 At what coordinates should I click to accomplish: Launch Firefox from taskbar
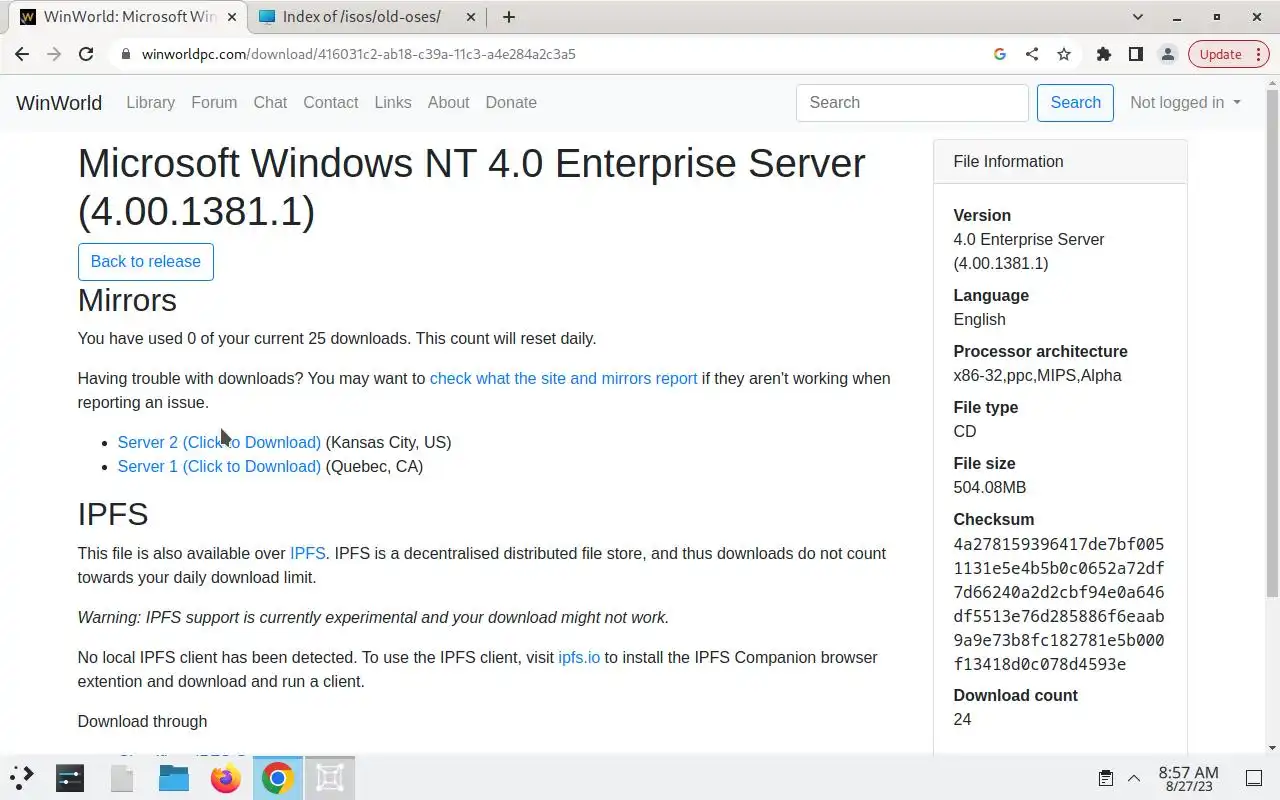[226, 777]
